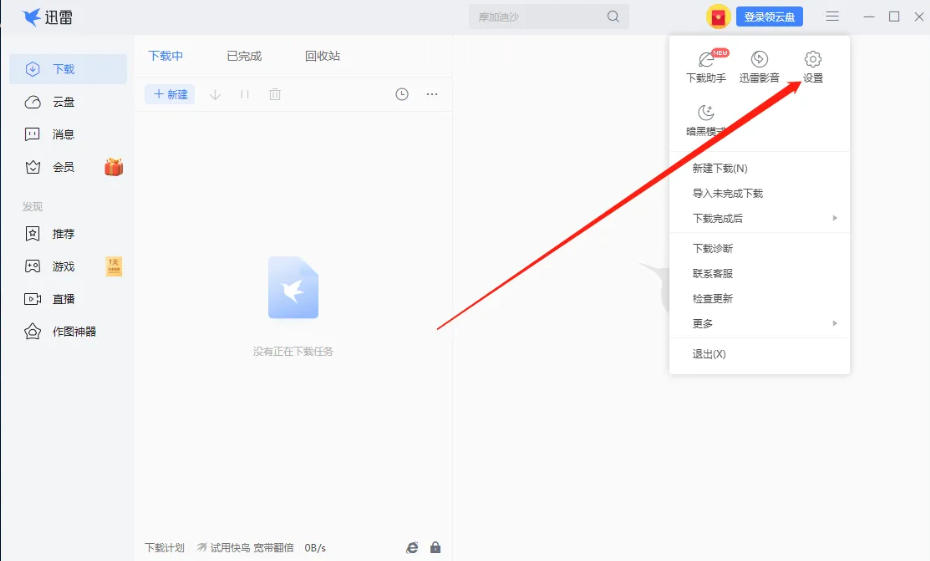The width and height of the screenshot is (930, 561).
Task: Switch to the 已完成 tab
Action: click(244, 56)
